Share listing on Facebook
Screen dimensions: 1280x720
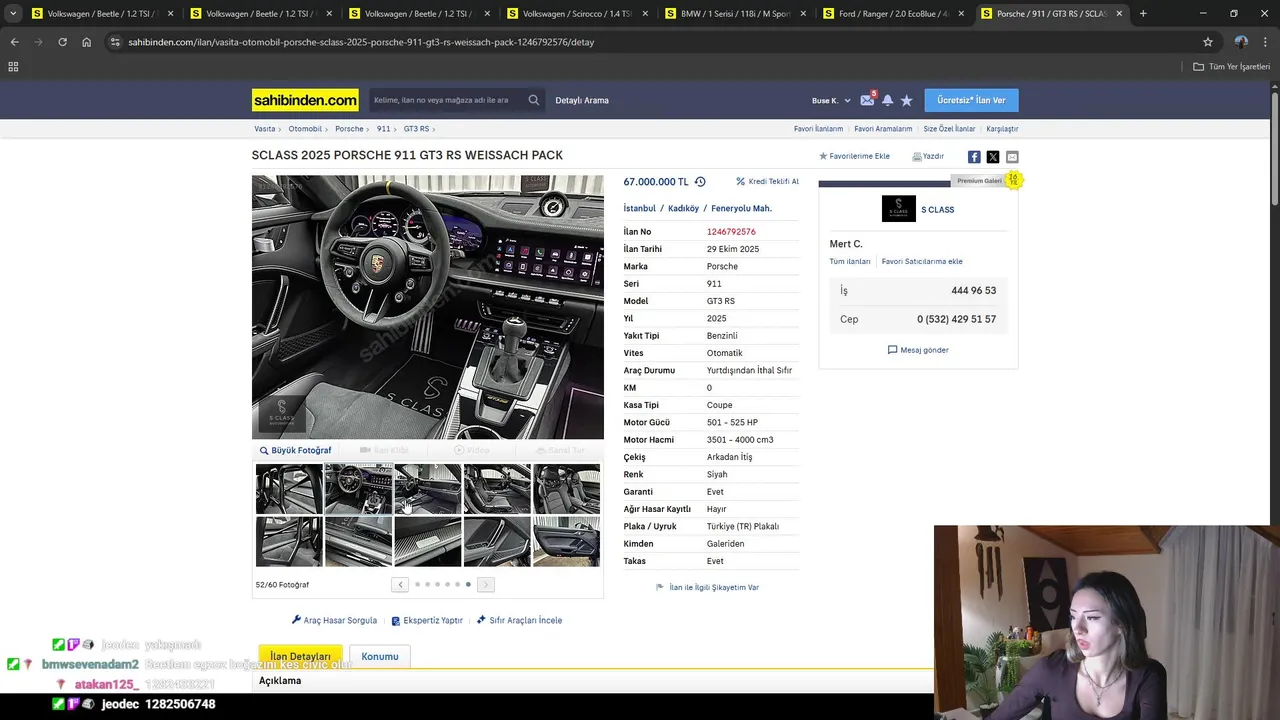tap(974, 157)
